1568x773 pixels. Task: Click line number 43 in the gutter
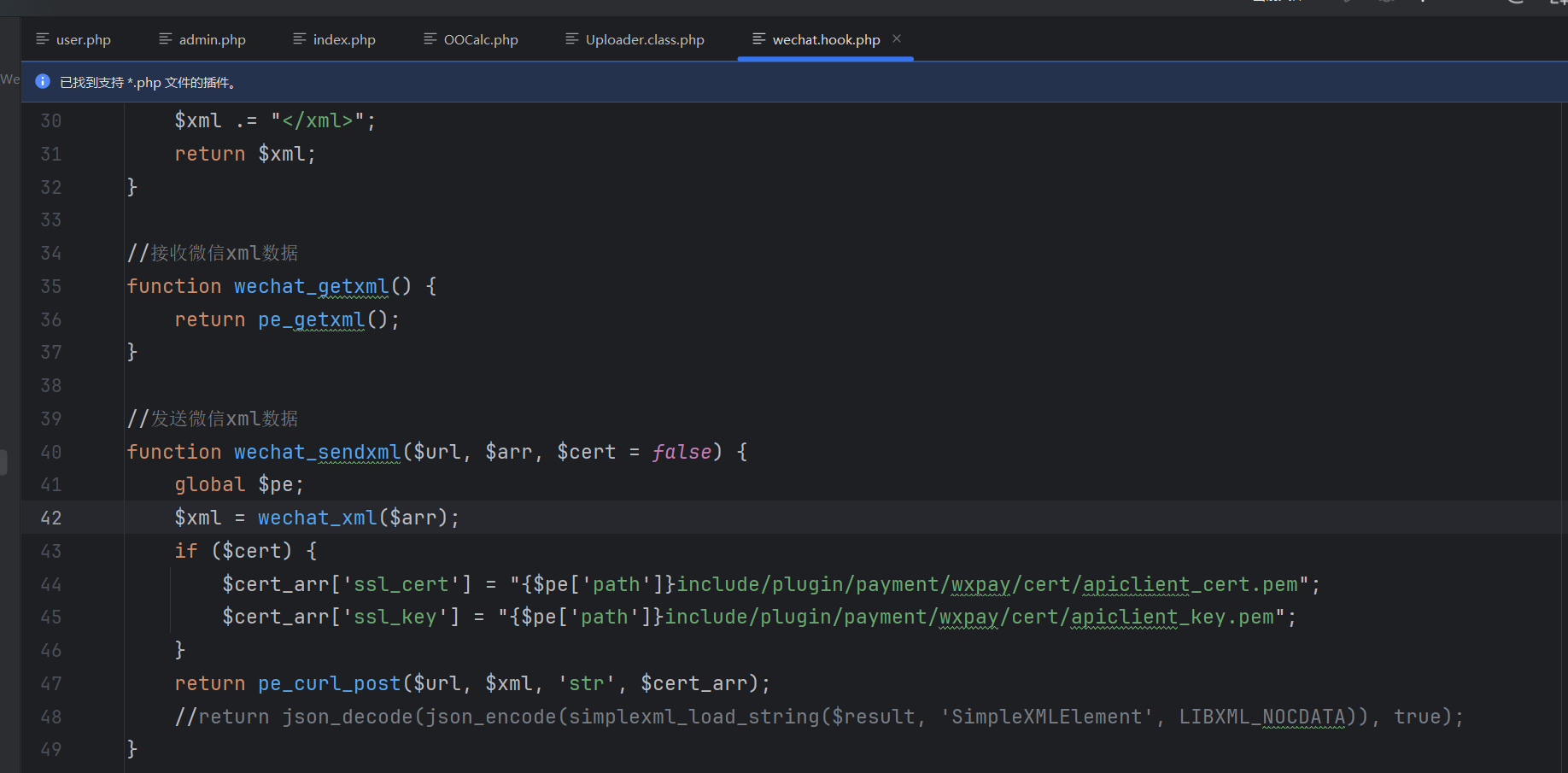click(x=51, y=552)
